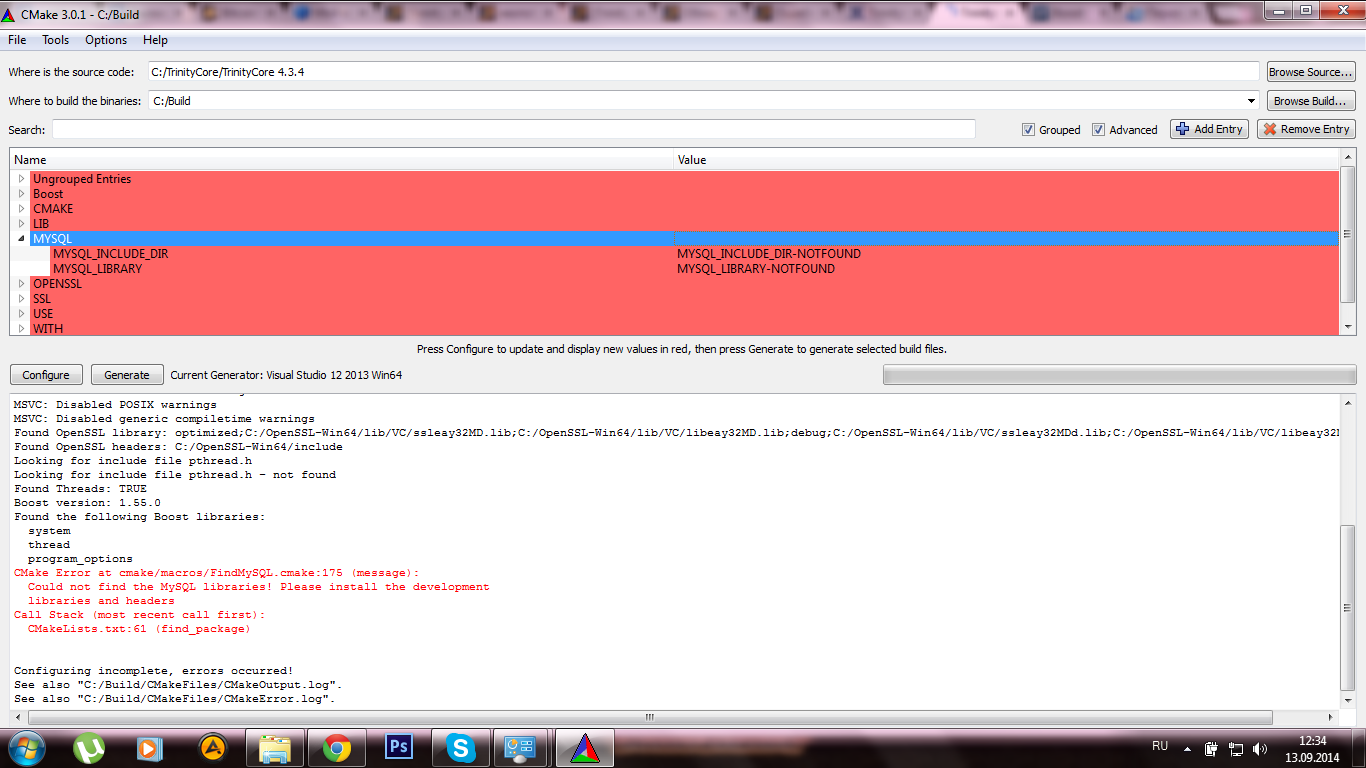Screen dimensions: 1366x768
Task: Open Photoshop from the taskbar
Action: pos(399,748)
